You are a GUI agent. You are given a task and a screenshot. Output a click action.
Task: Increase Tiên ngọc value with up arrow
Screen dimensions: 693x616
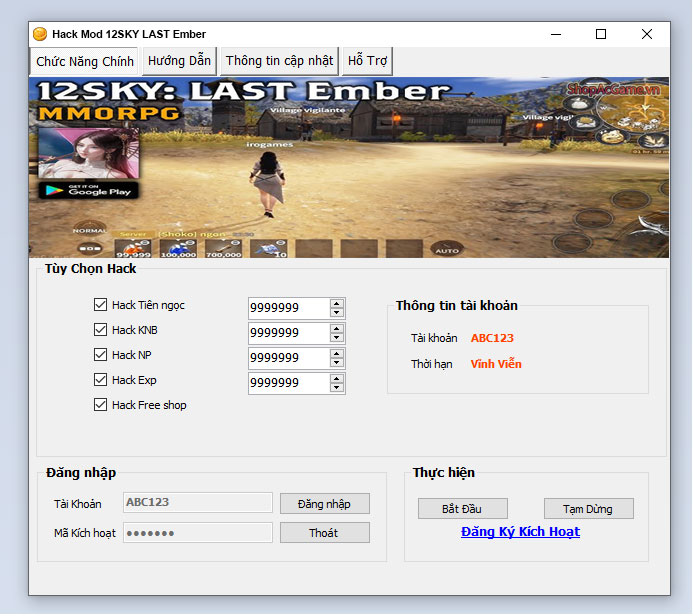337,304
